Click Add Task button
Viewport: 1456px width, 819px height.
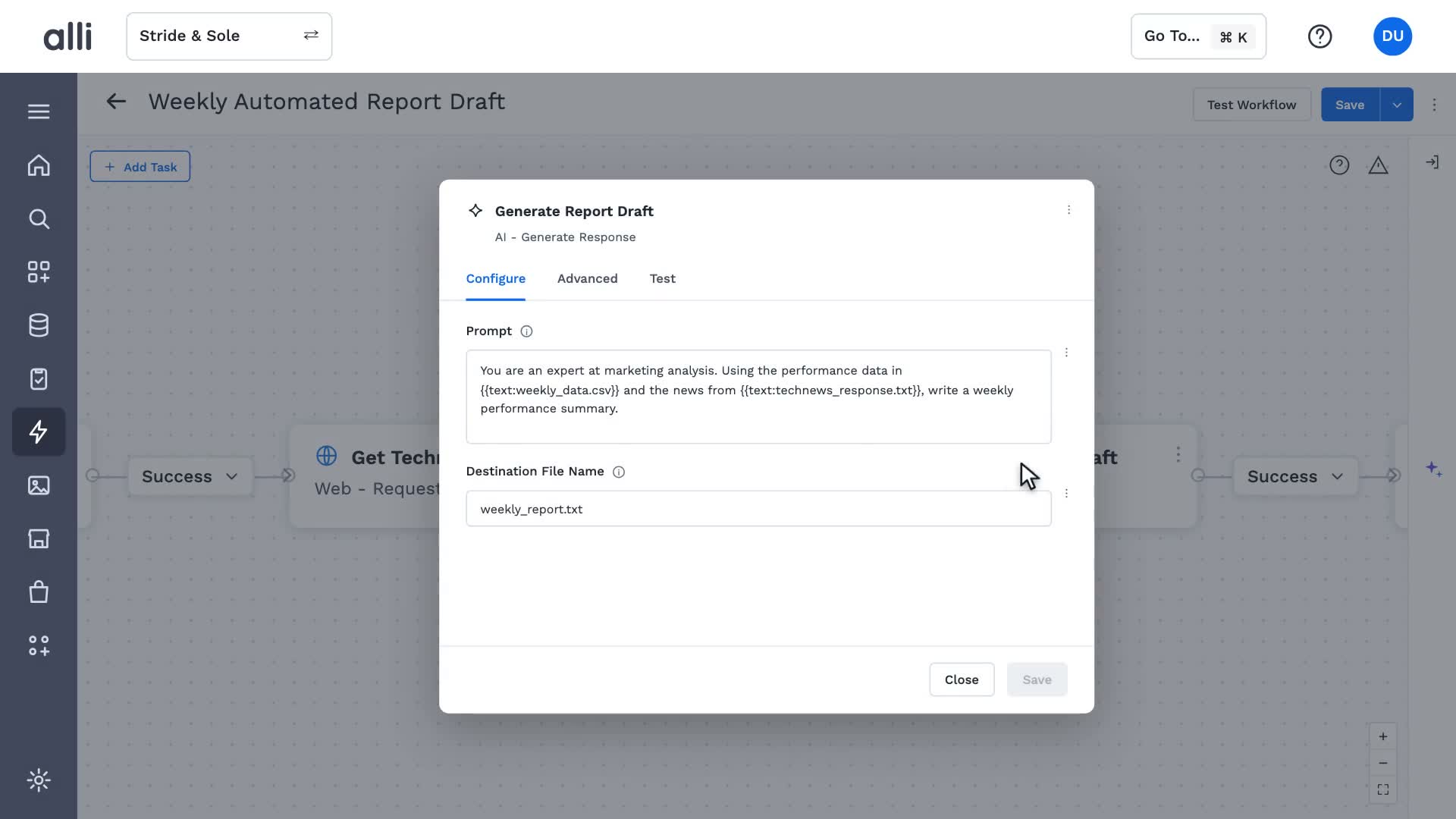pos(140,167)
